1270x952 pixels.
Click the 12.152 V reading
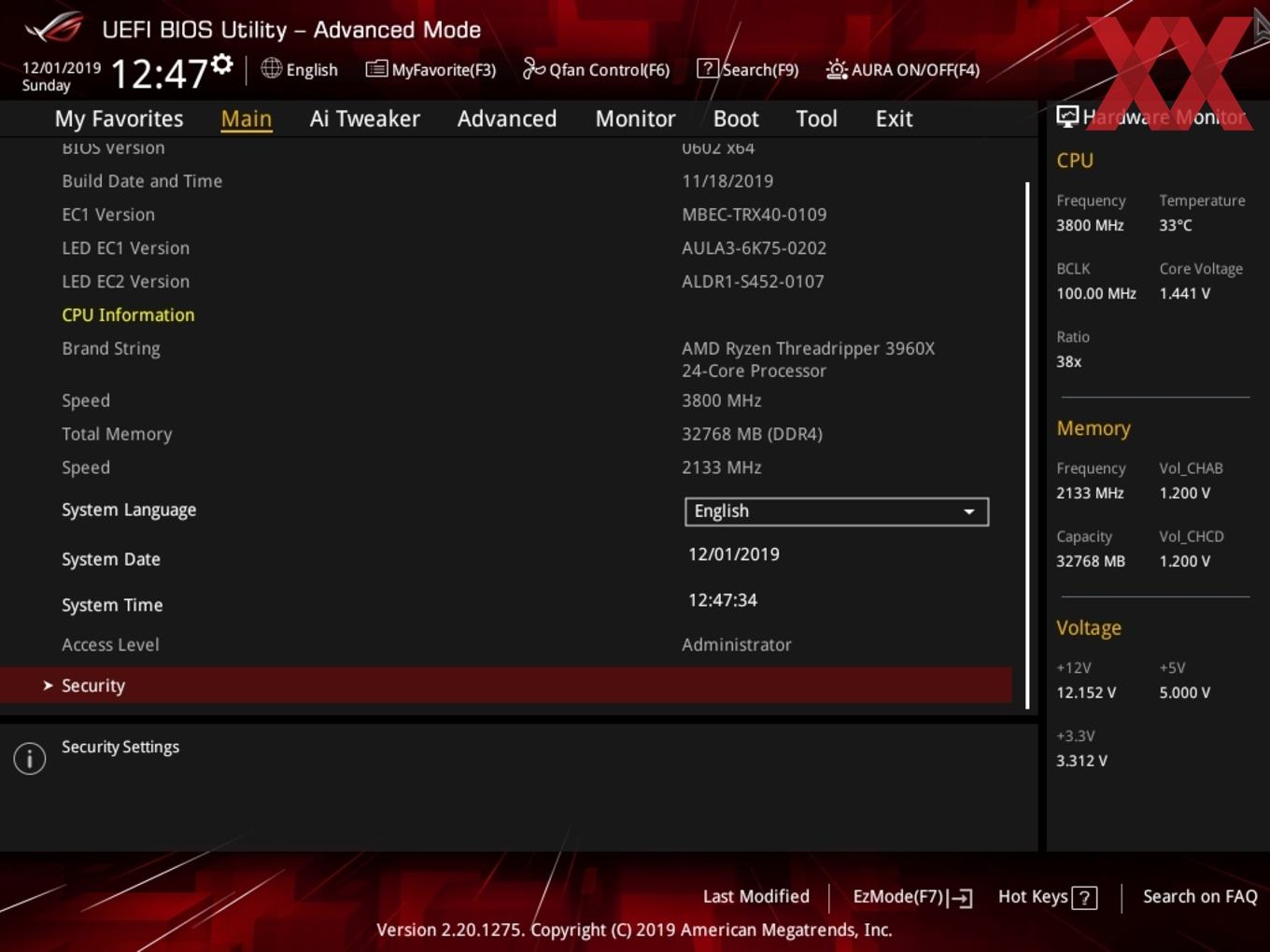pyautogui.click(x=1086, y=693)
